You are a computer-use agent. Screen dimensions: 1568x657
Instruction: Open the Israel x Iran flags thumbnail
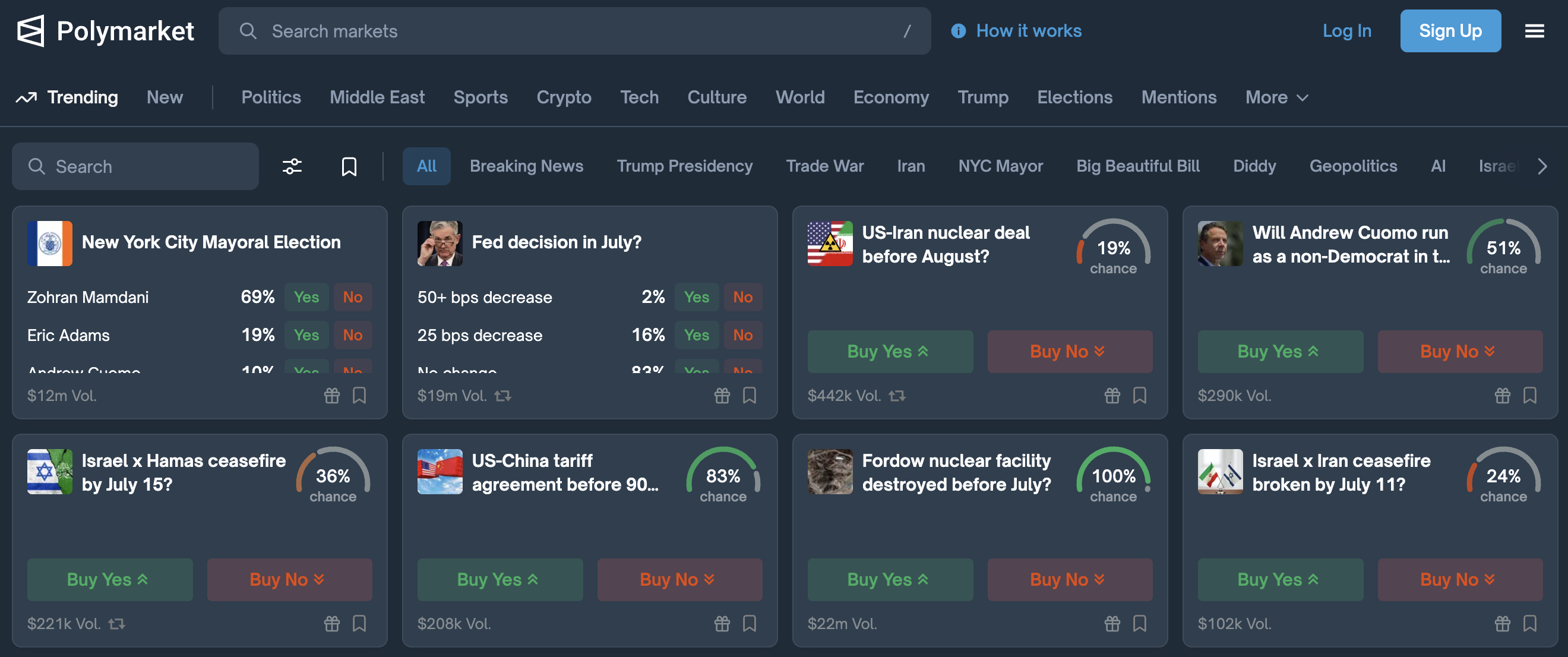[x=1220, y=471]
